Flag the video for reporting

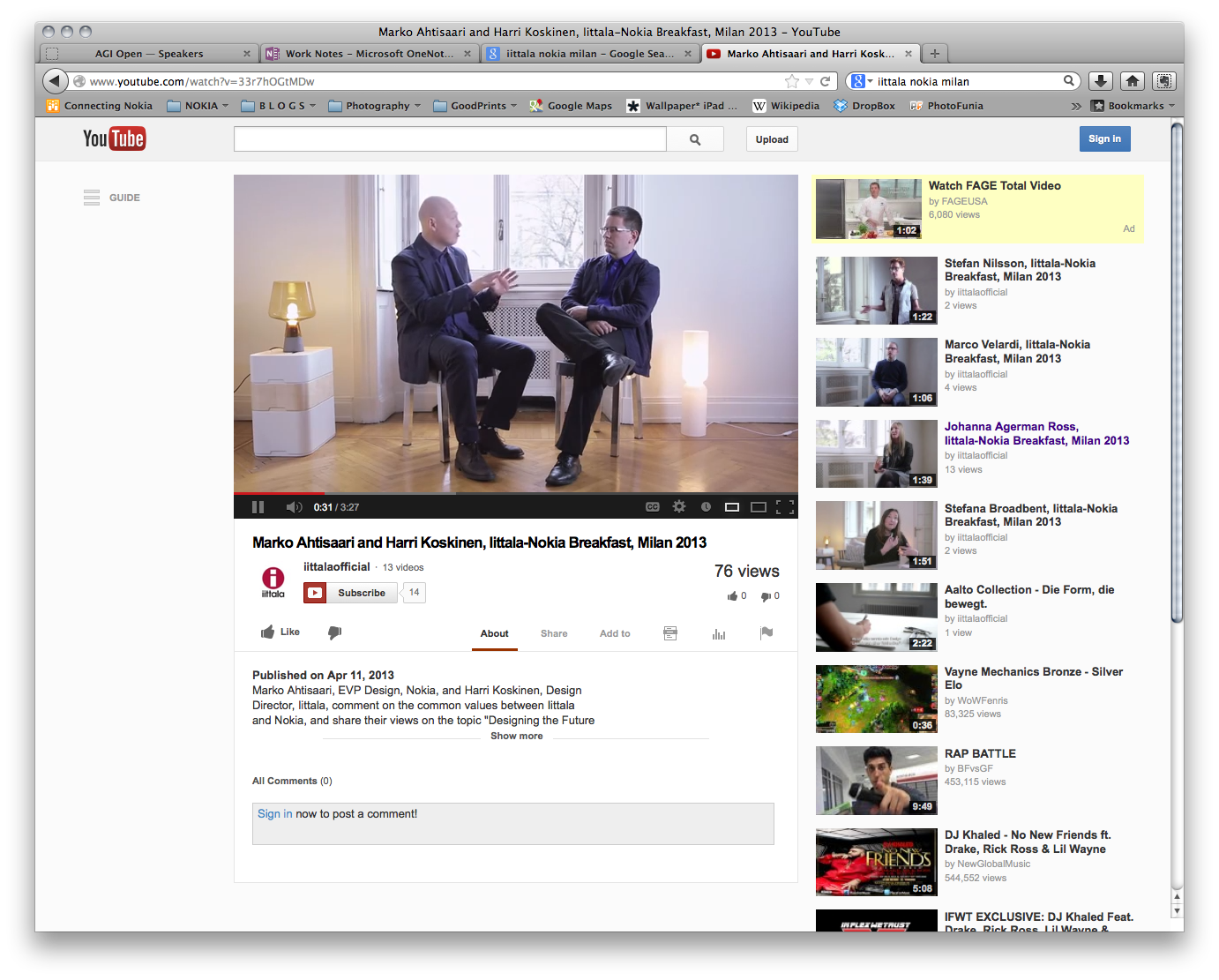766,632
